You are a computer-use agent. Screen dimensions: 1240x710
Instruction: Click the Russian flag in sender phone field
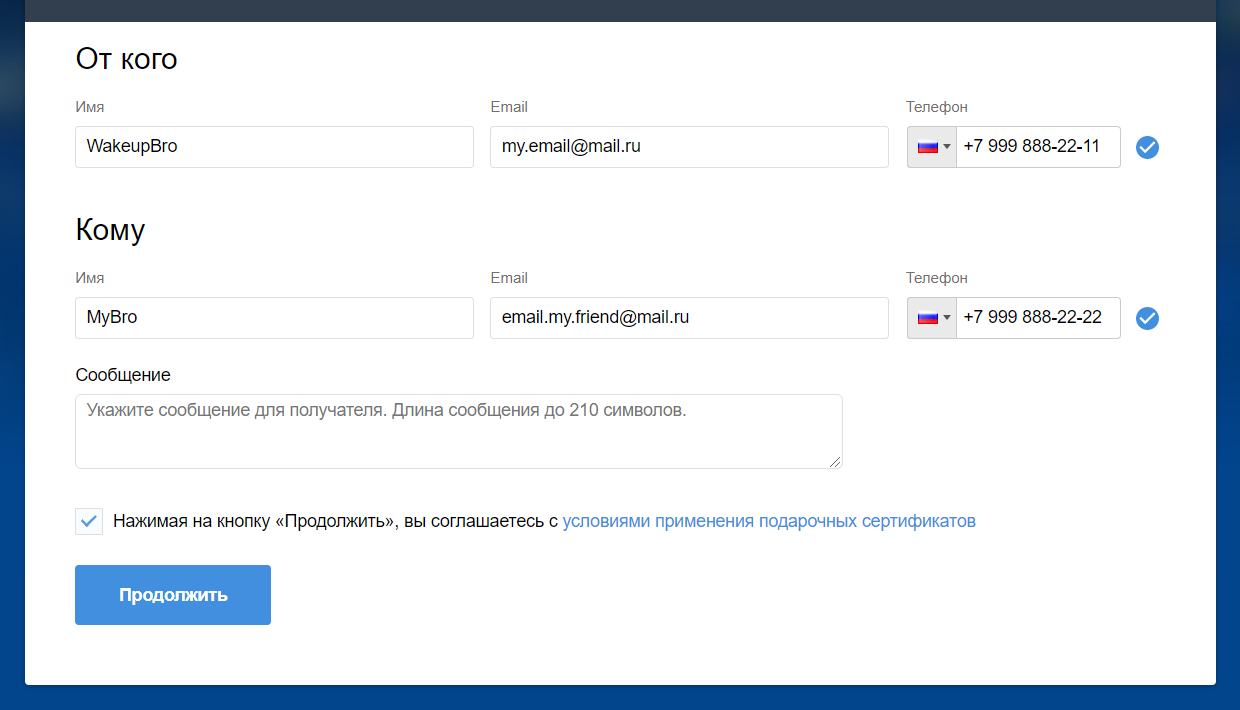927,147
